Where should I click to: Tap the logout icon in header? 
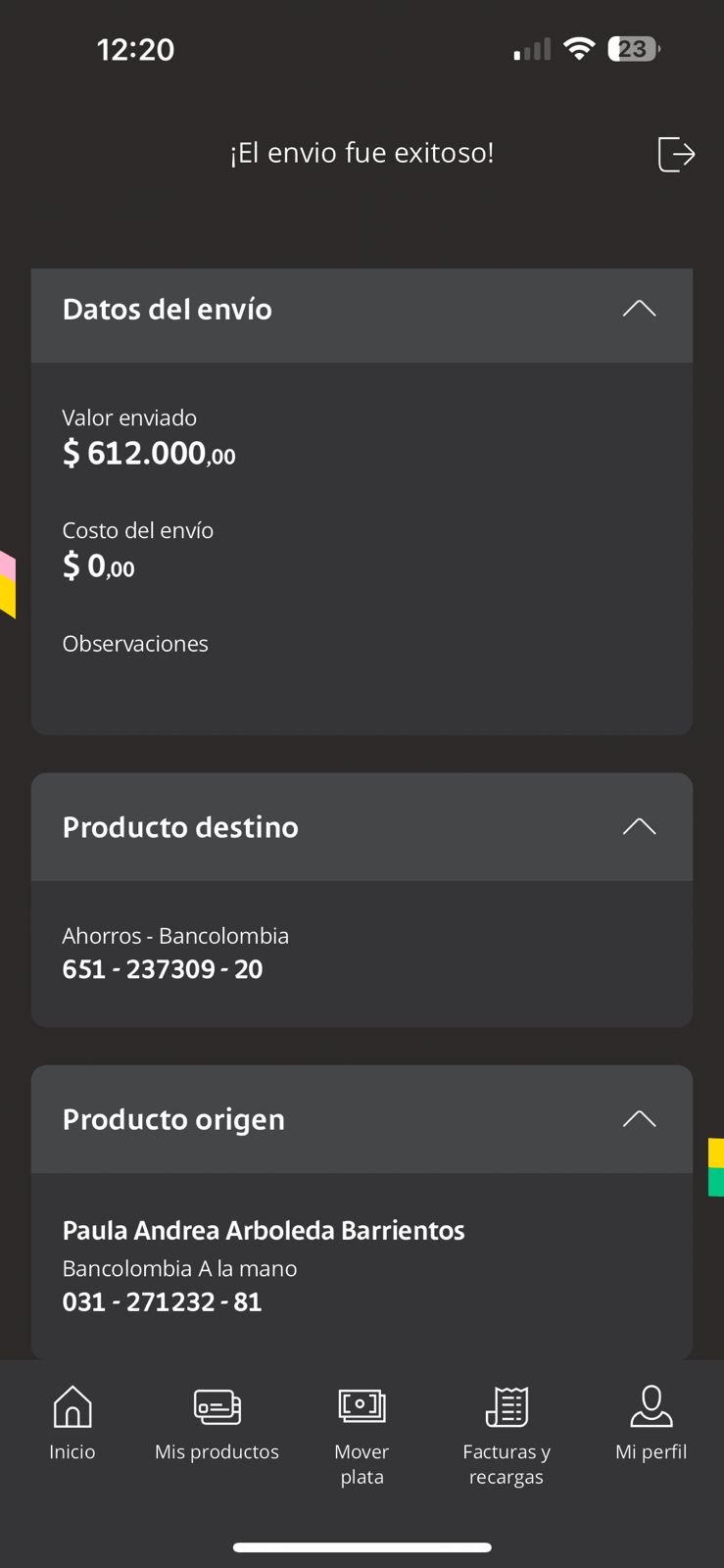tap(676, 154)
